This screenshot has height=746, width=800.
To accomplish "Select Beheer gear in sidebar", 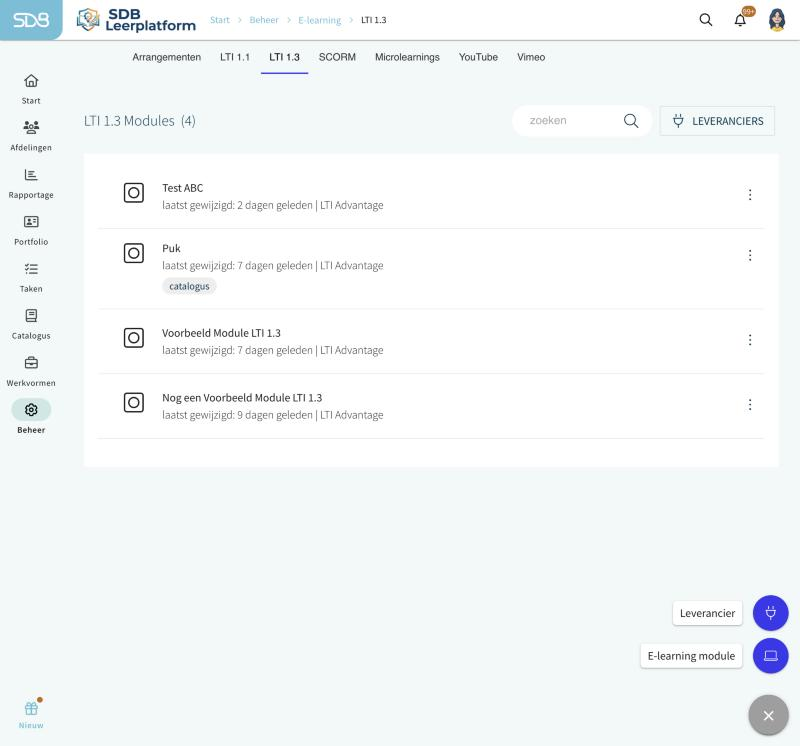I will tap(31, 410).
